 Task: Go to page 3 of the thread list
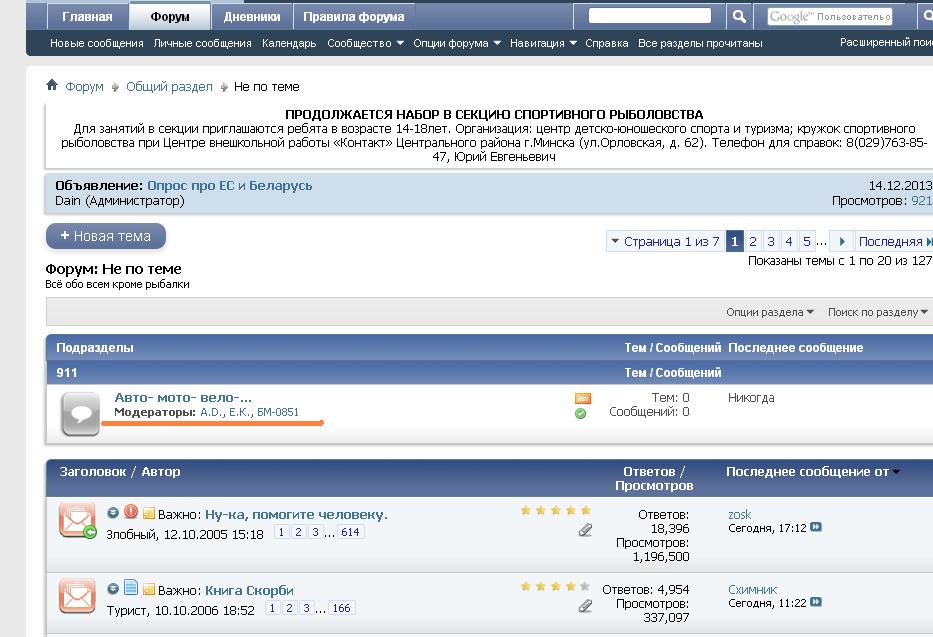[x=770, y=241]
